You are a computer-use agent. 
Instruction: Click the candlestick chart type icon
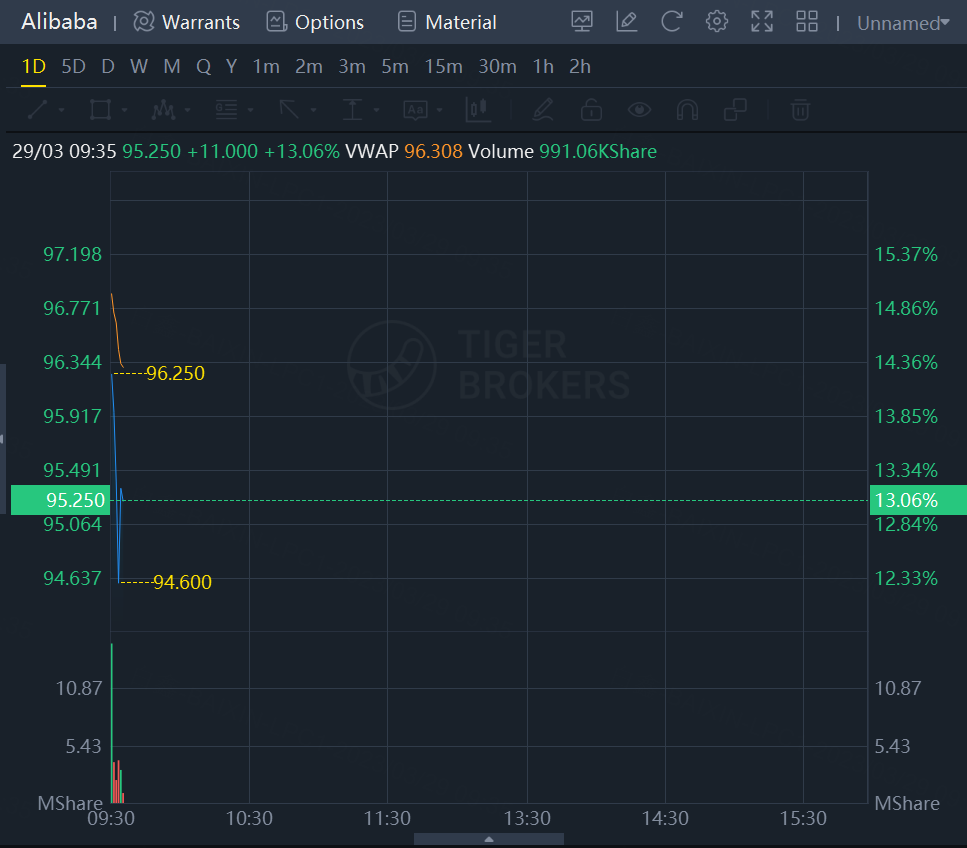click(478, 110)
